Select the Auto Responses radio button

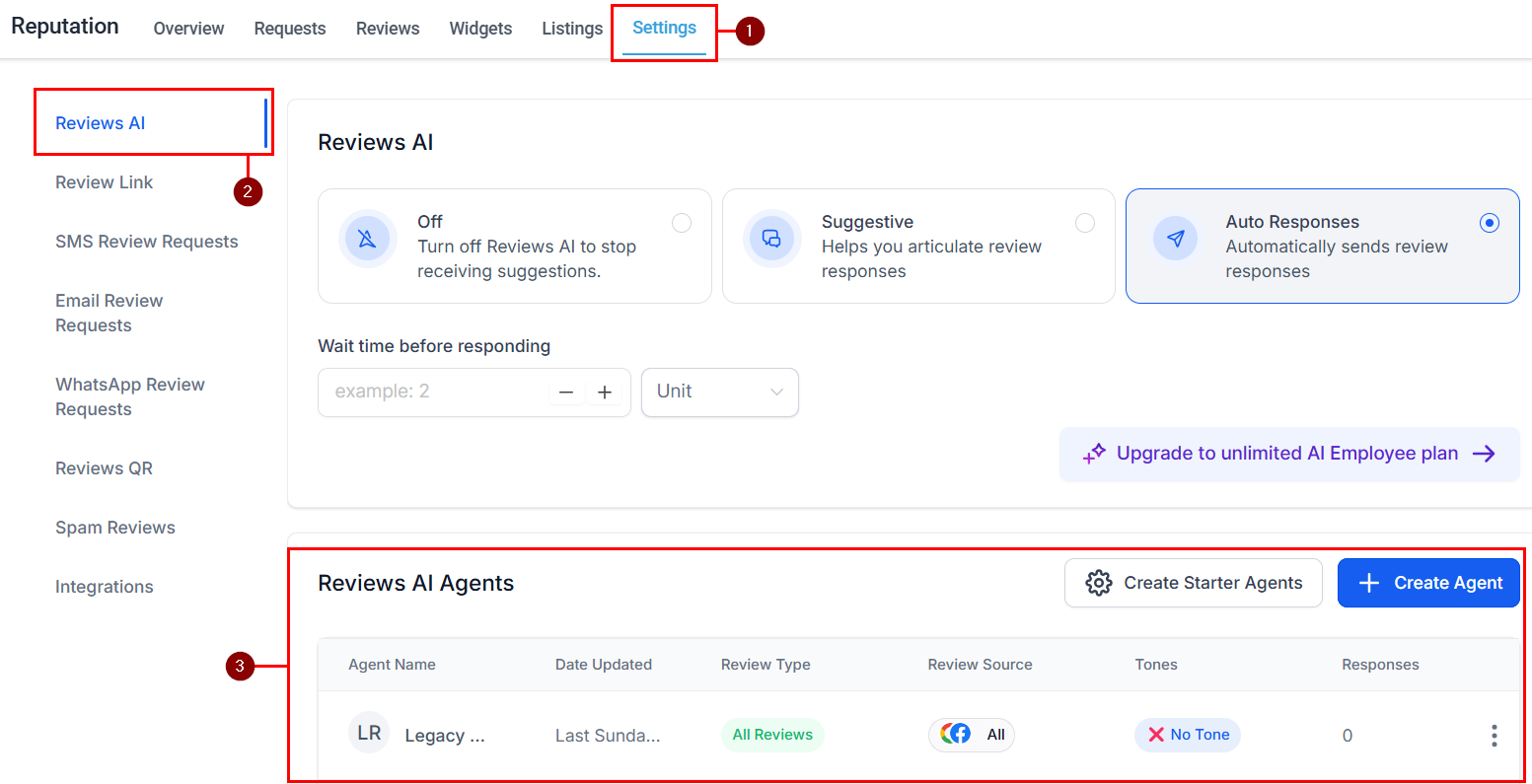coord(1489,223)
